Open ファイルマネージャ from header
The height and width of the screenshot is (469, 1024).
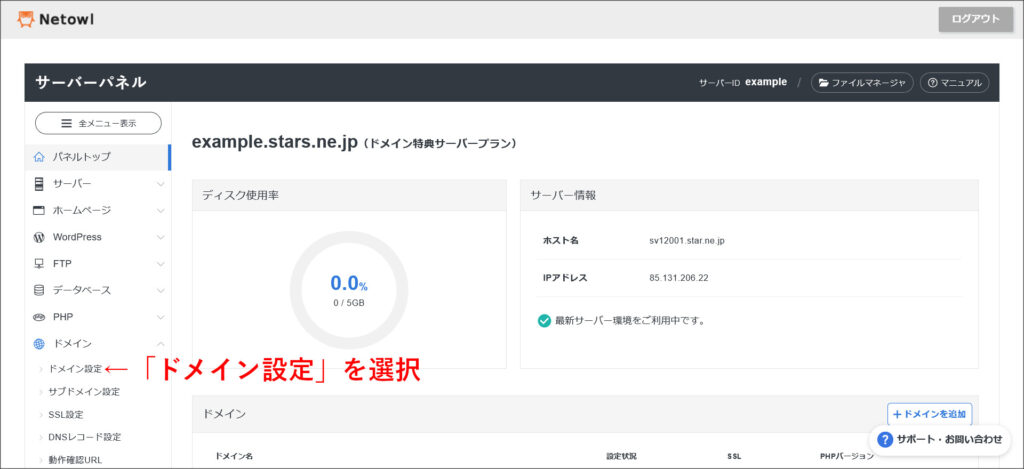pyautogui.click(x=862, y=83)
